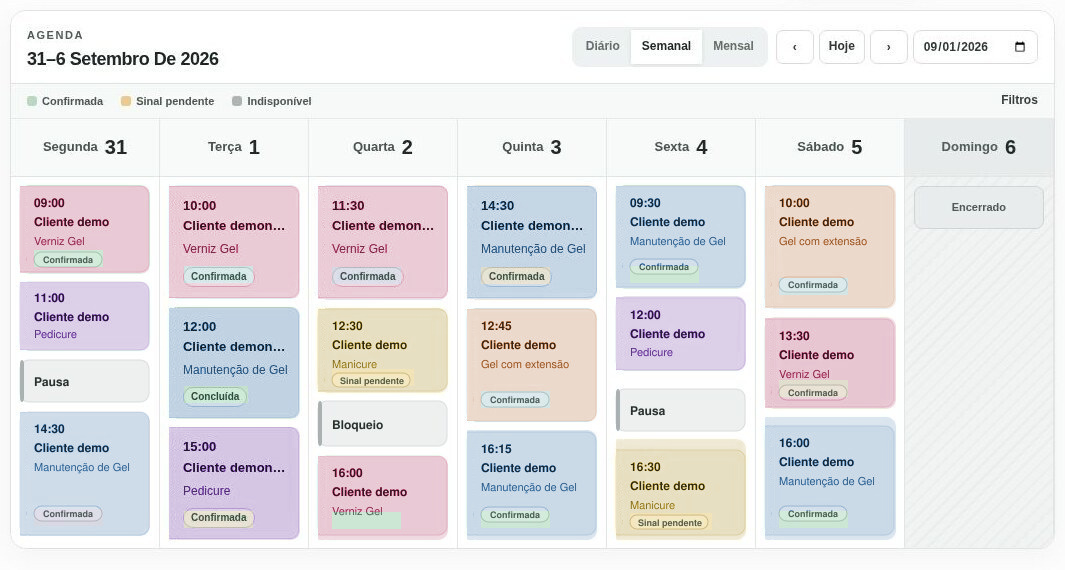The height and width of the screenshot is (570, 1065).
Task: Click the 31–6 Setembro De 2026 title
Action: click(123, 58)
